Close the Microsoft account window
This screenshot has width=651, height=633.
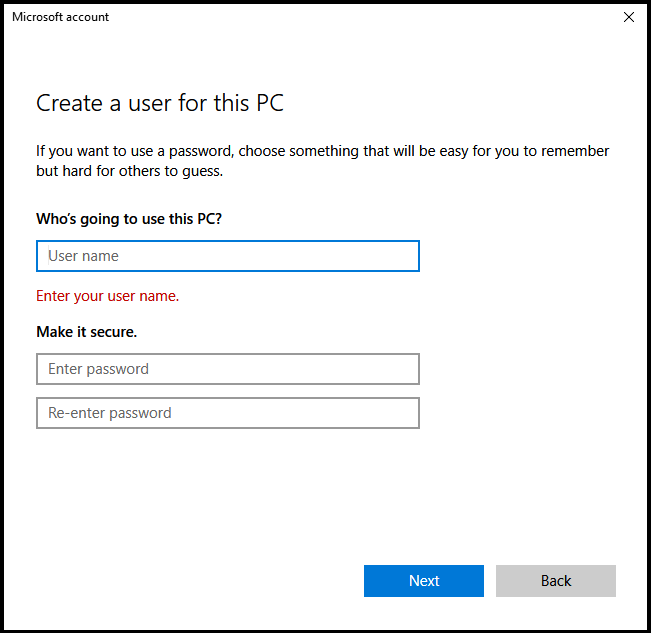pyautogui.click(x=629, y=17)
